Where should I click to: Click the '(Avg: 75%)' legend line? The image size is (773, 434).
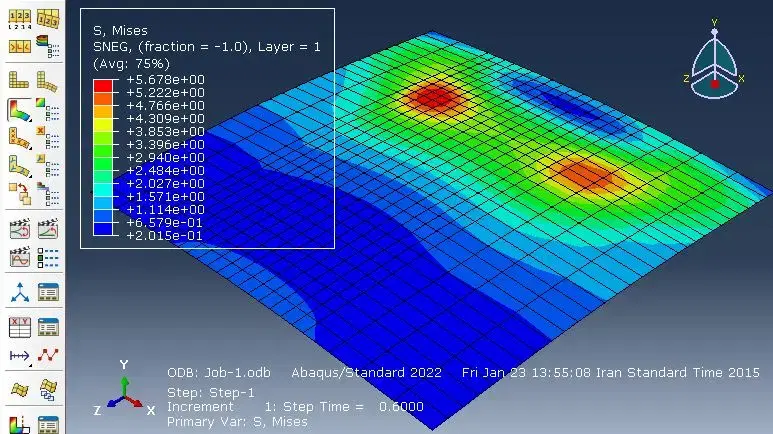[x=131, y=64]
